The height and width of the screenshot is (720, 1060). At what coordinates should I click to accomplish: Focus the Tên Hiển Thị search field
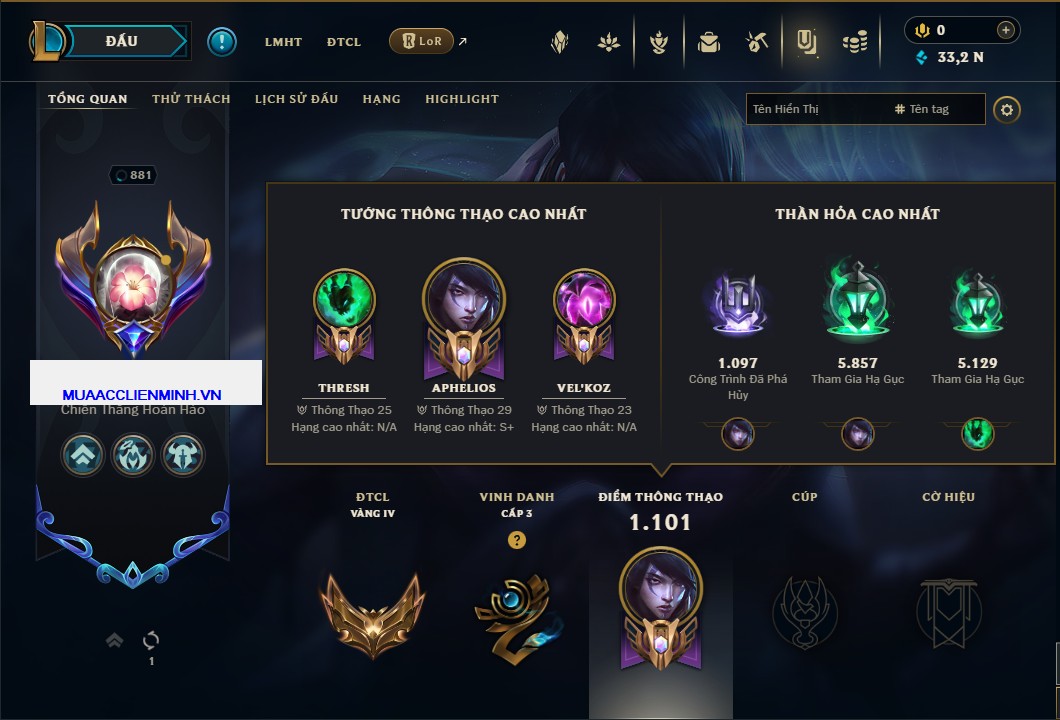tap(815, 109)
